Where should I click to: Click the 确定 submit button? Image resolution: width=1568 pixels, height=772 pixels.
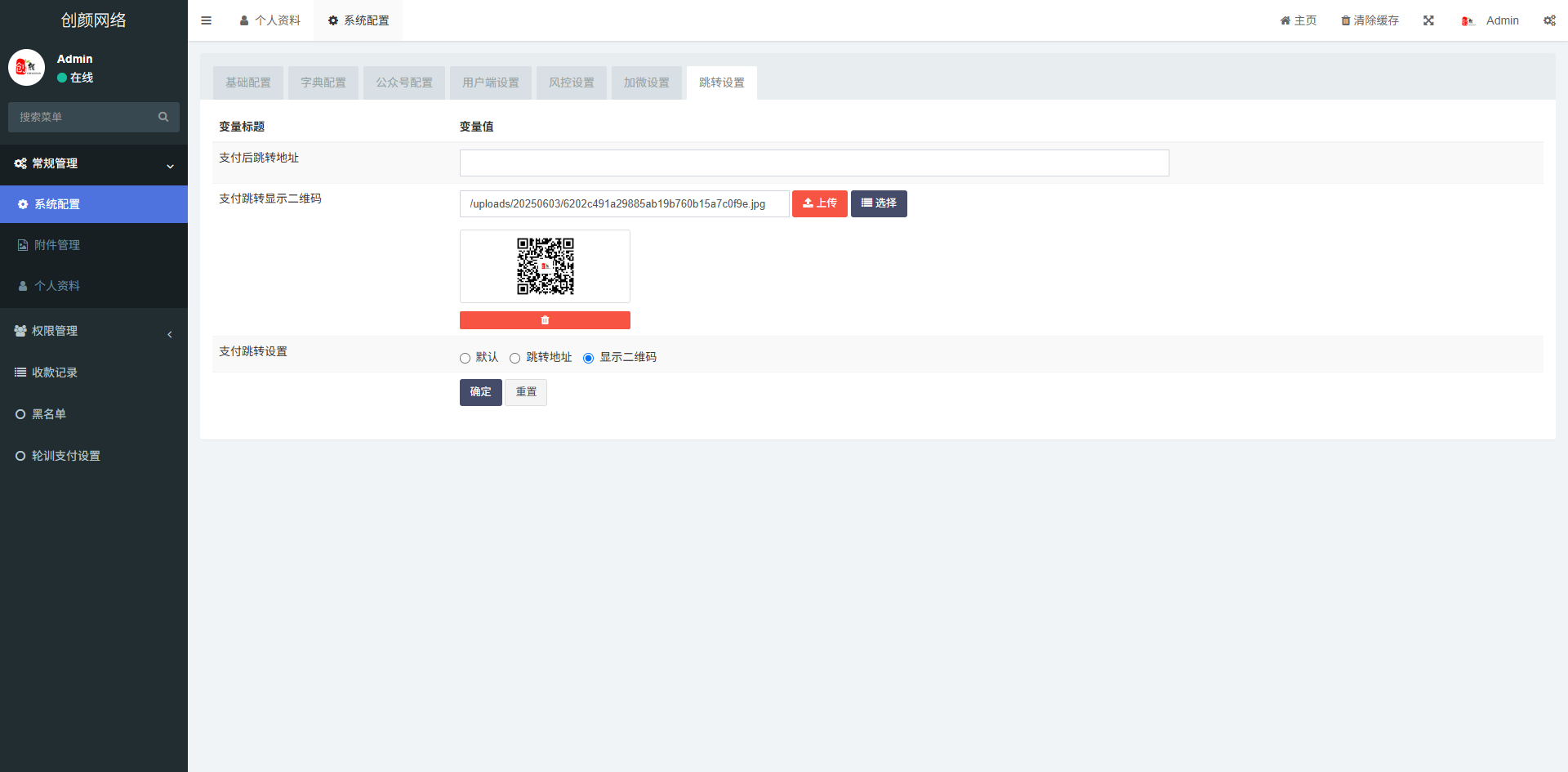(480, 392)
